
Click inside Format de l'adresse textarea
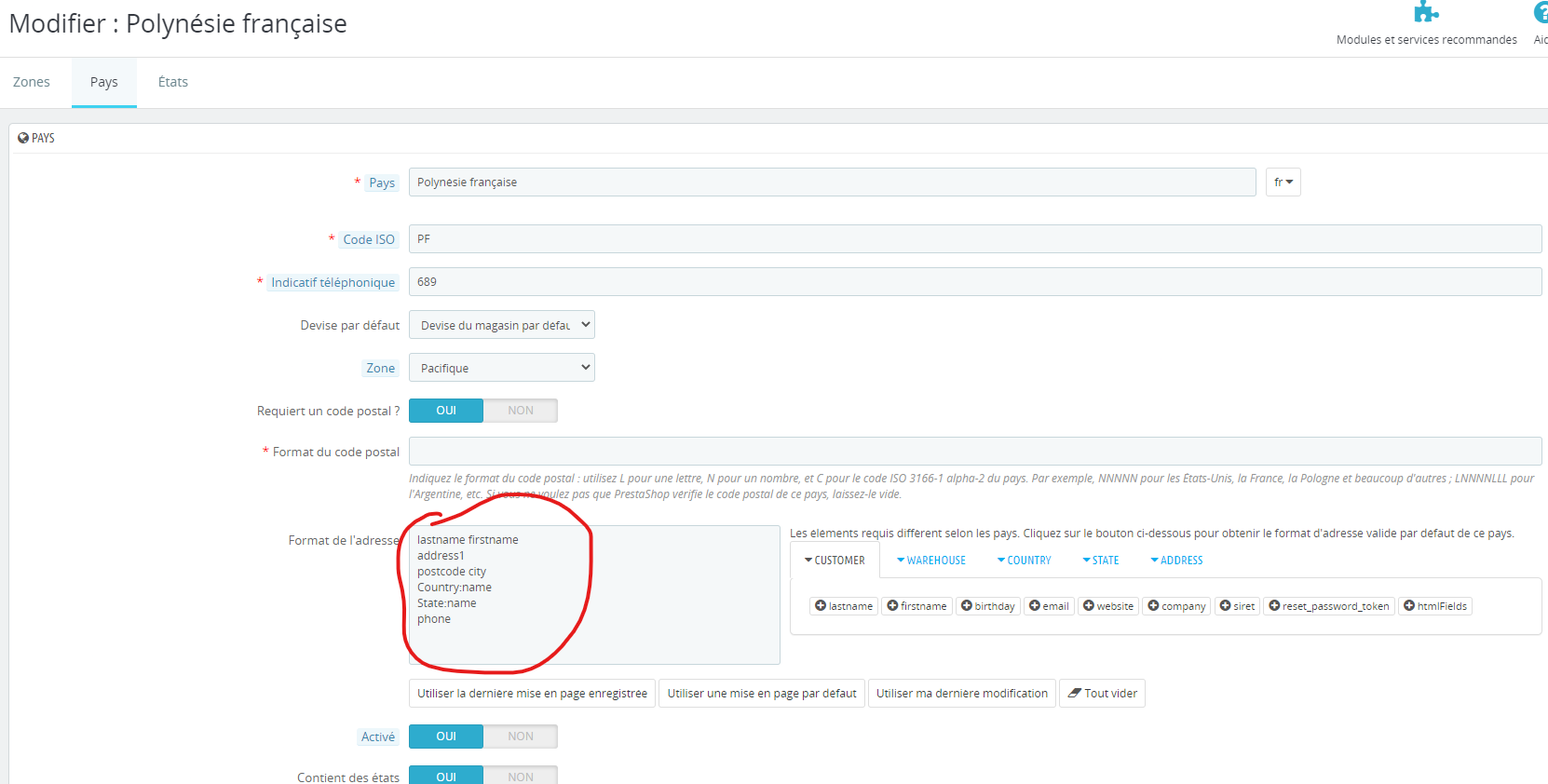(x=594, y=594)
